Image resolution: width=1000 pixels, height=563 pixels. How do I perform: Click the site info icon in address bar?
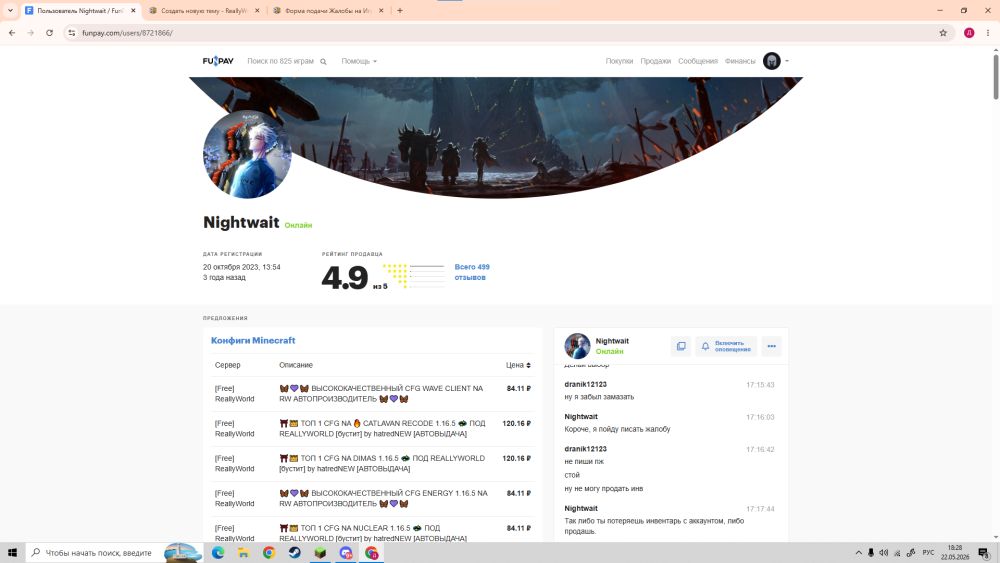(71, 33)
